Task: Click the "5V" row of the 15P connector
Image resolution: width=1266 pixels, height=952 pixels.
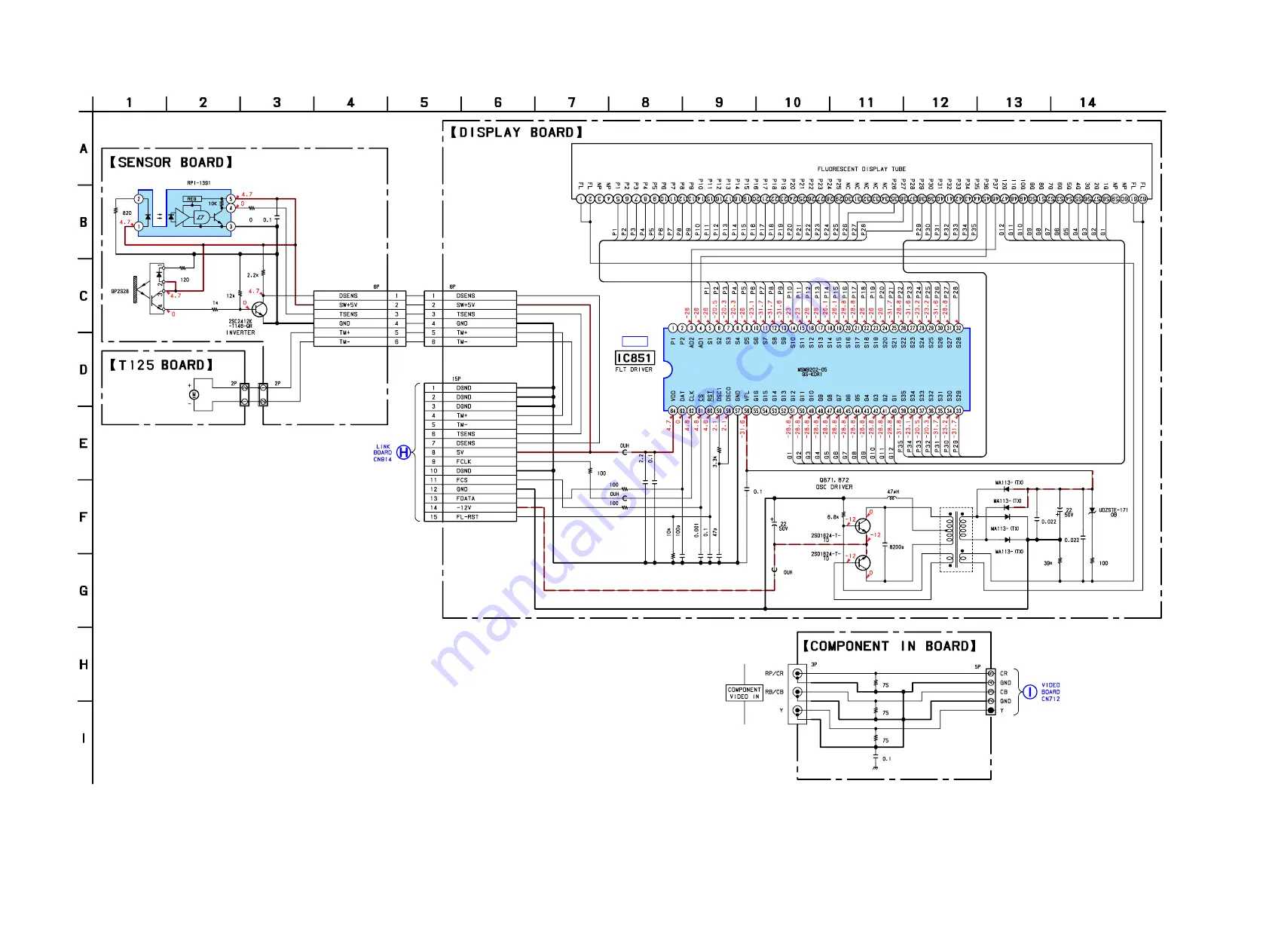Action: click(x=470, y=452)
